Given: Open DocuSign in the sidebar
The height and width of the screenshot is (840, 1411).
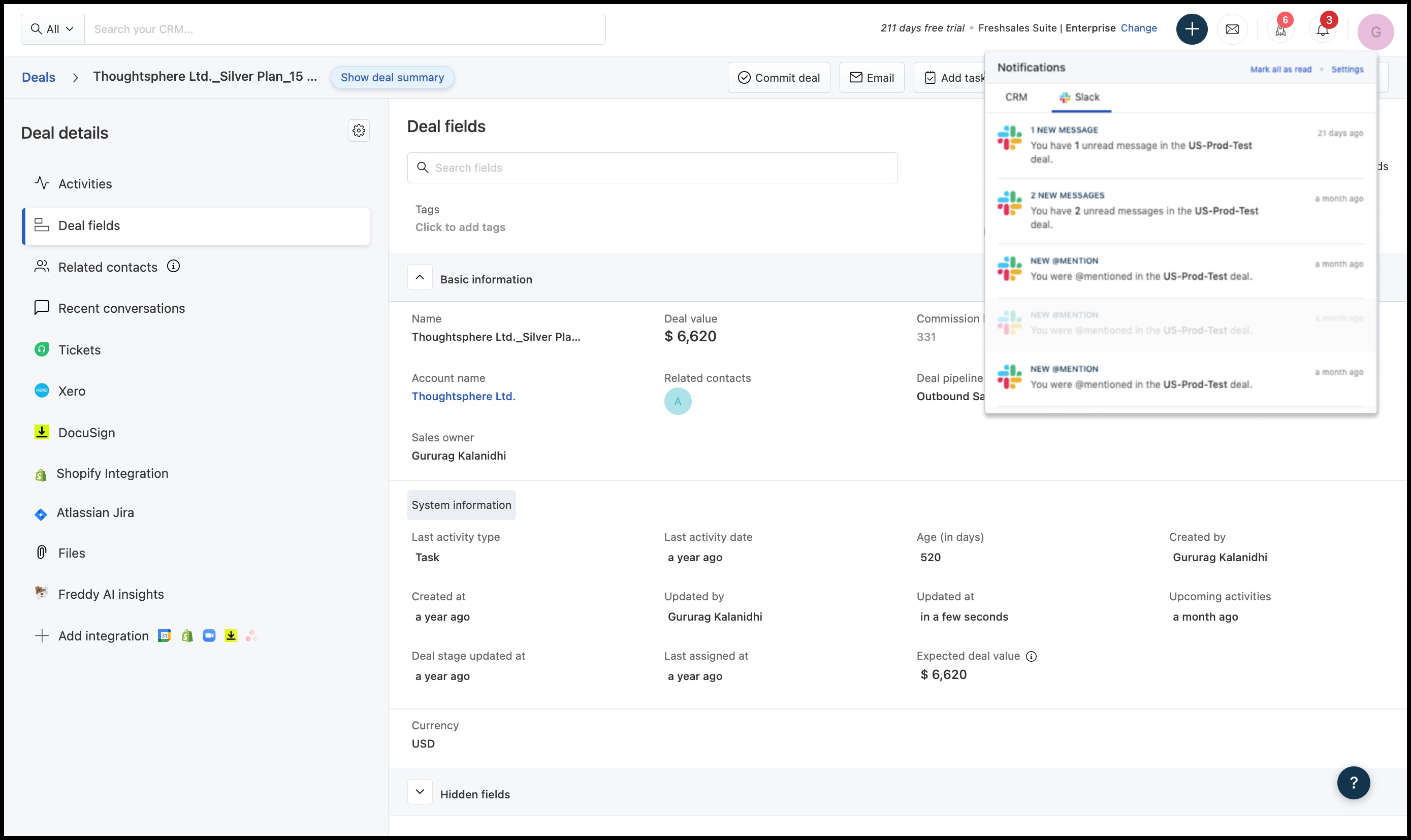Looking at the screenshot, I should (x=86, y=433).
